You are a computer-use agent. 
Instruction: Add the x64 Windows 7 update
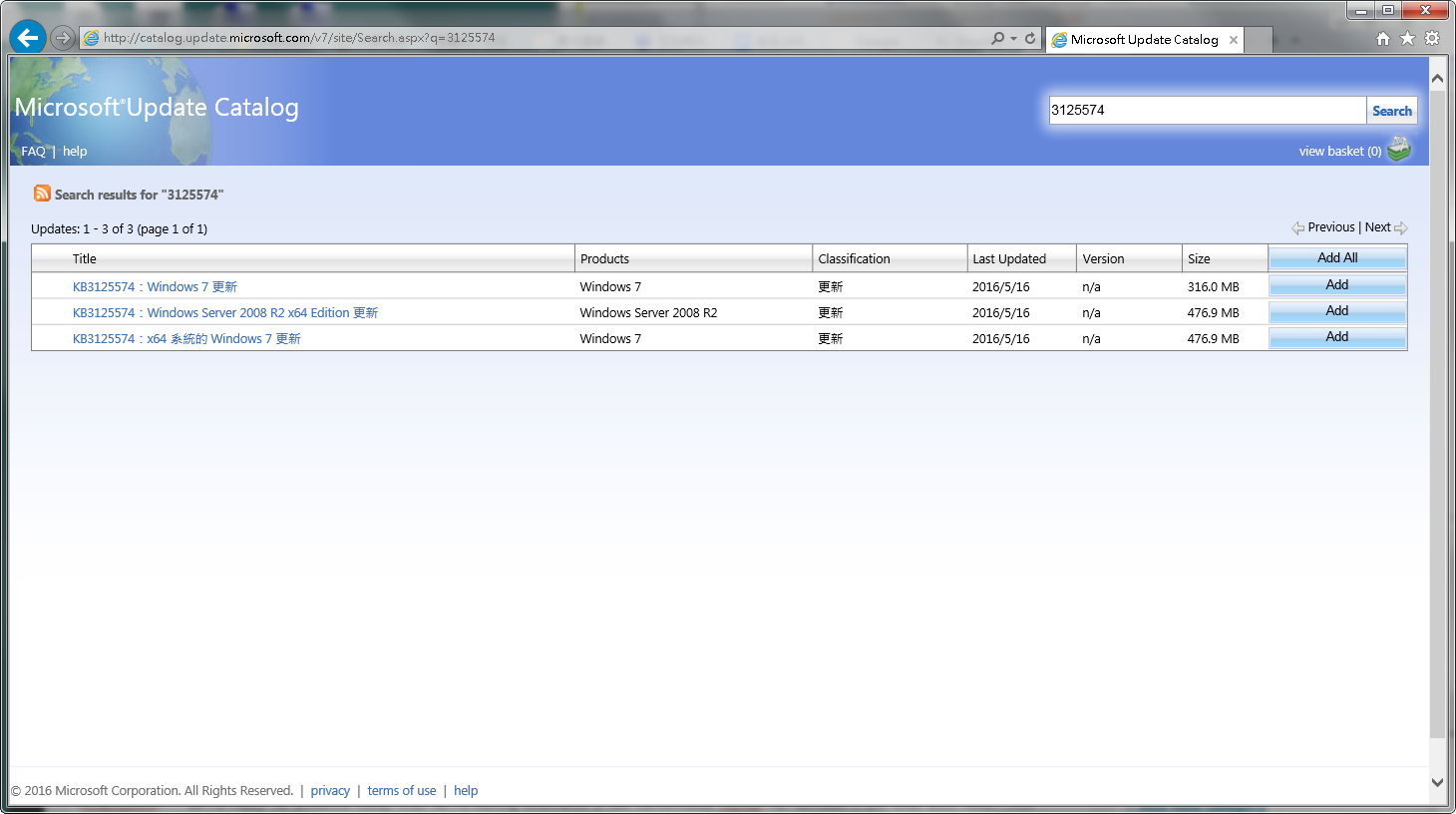(1337, 337)
